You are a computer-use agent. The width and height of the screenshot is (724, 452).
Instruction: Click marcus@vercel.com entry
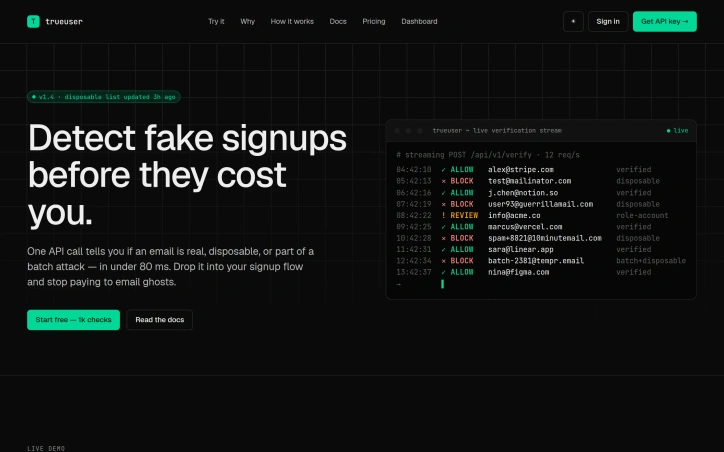pyautogui.click(x=525, y=227)
